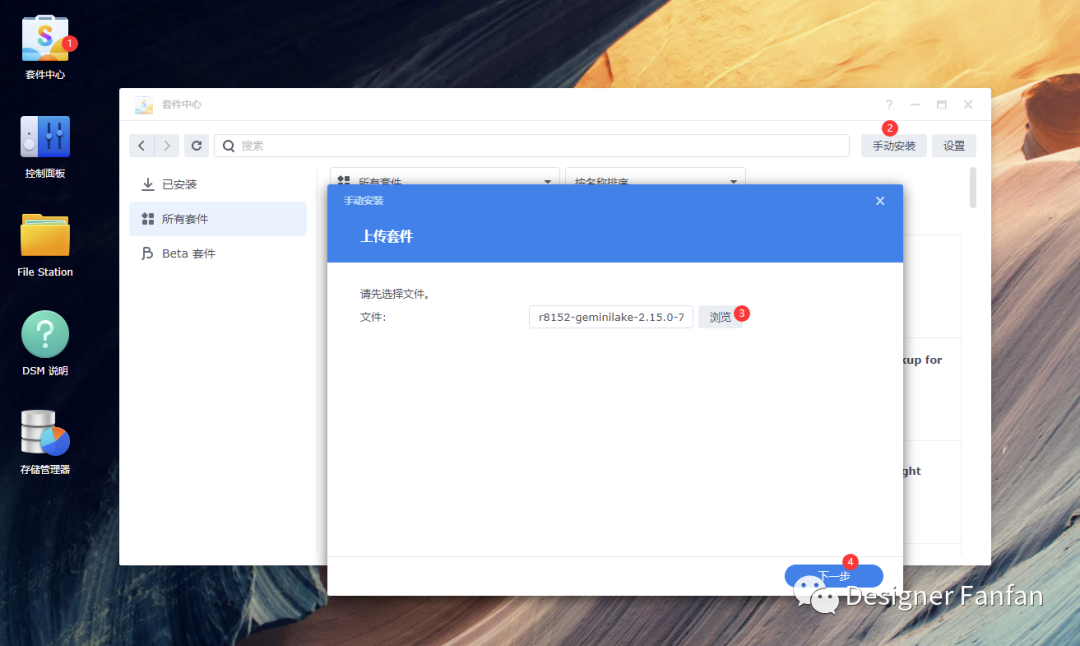The height and width of the screenshot is (646, 1080).
Task: Launch File Station from the desktop
Action: tap(44, 237)
